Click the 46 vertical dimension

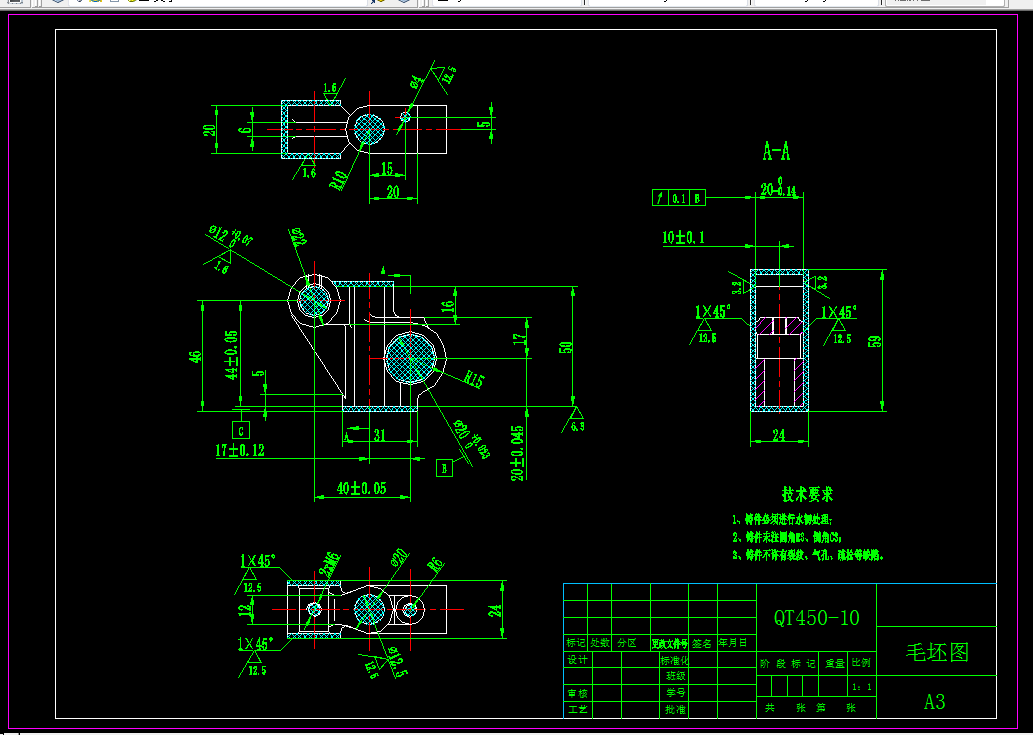196,356
